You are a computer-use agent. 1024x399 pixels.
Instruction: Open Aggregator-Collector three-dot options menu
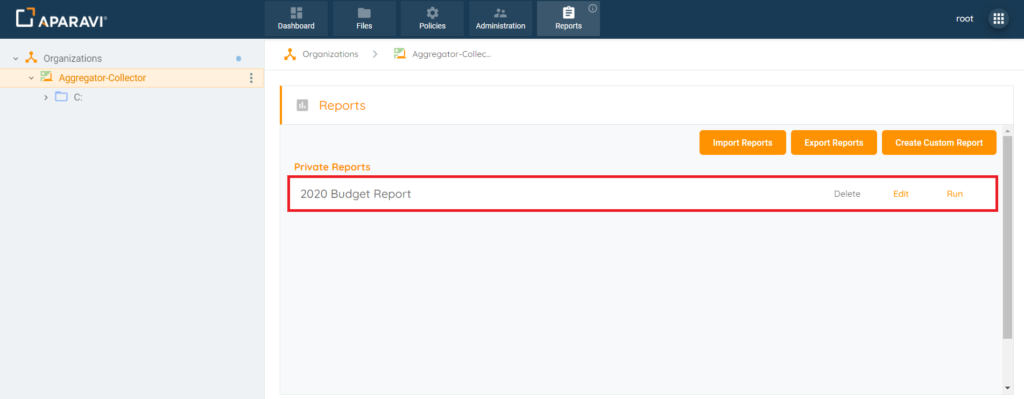click(x=251, y=78)
